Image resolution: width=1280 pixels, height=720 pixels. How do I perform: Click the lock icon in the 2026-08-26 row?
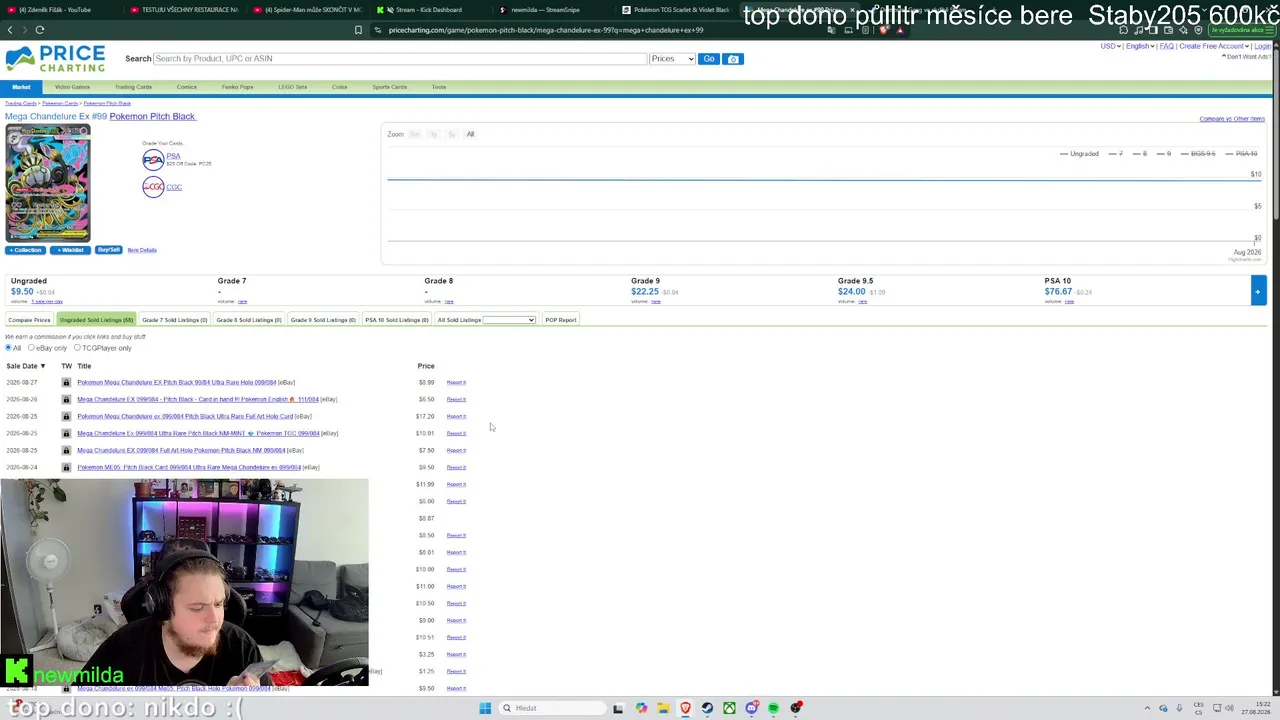tap(66, 399)
